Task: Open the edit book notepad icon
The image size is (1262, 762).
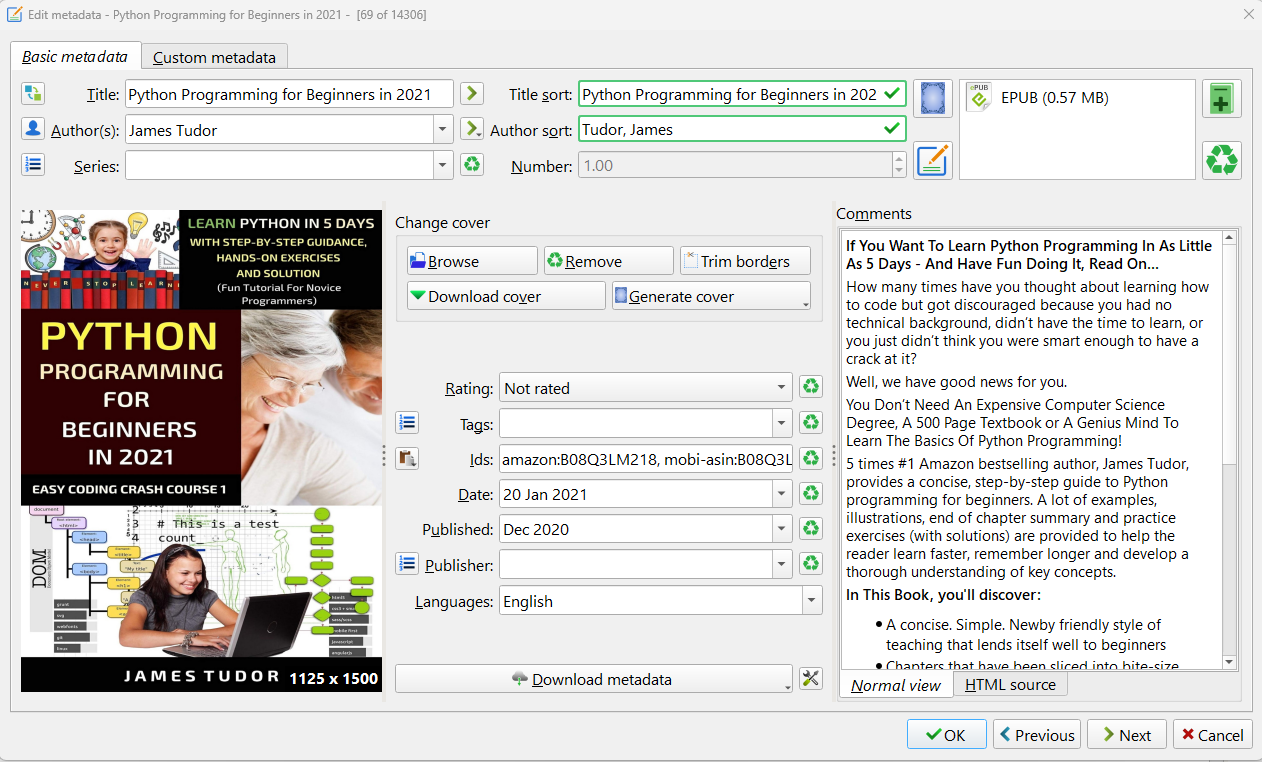Action: 933,160
